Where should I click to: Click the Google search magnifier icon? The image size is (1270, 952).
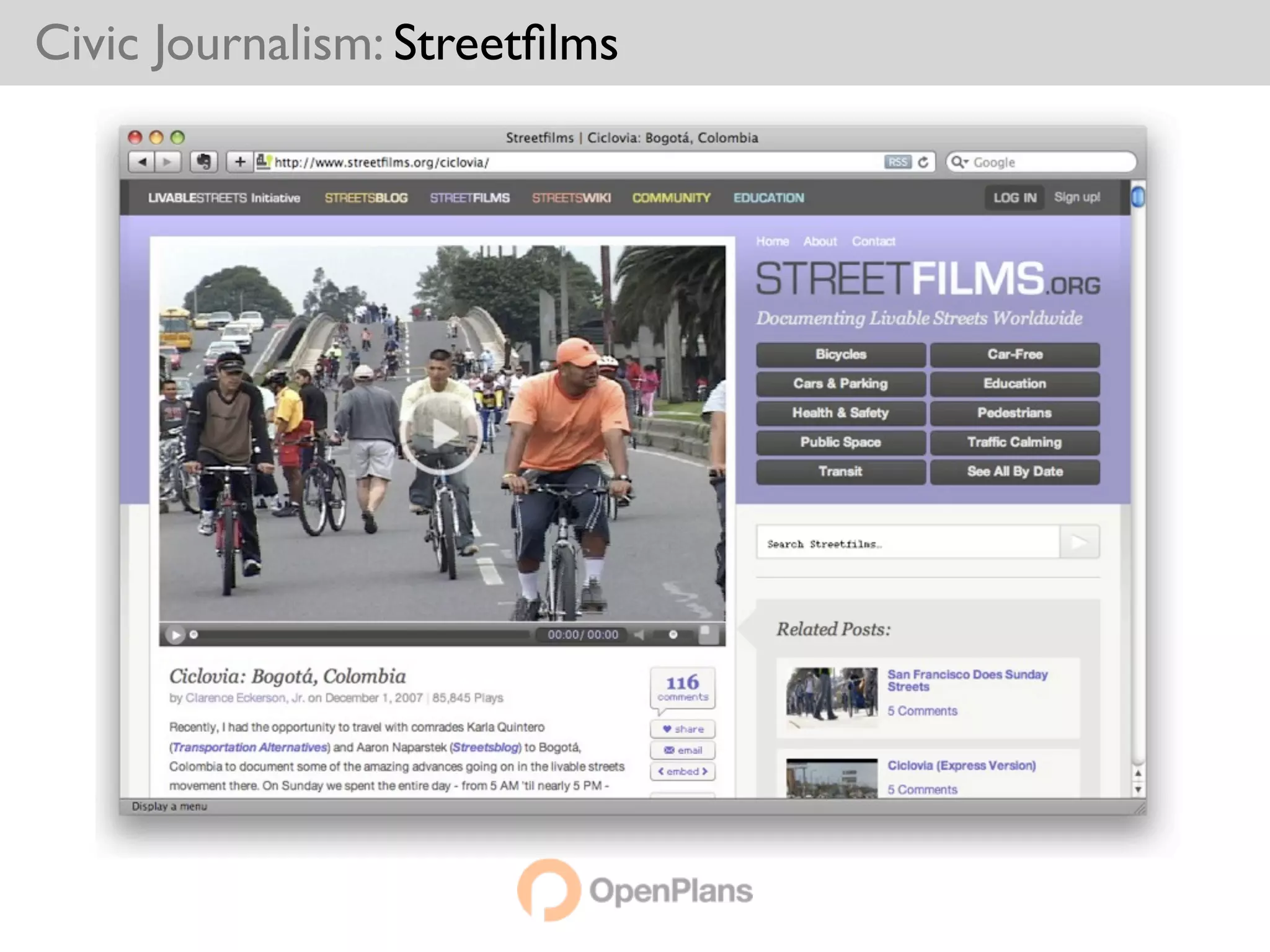[959, 162]
